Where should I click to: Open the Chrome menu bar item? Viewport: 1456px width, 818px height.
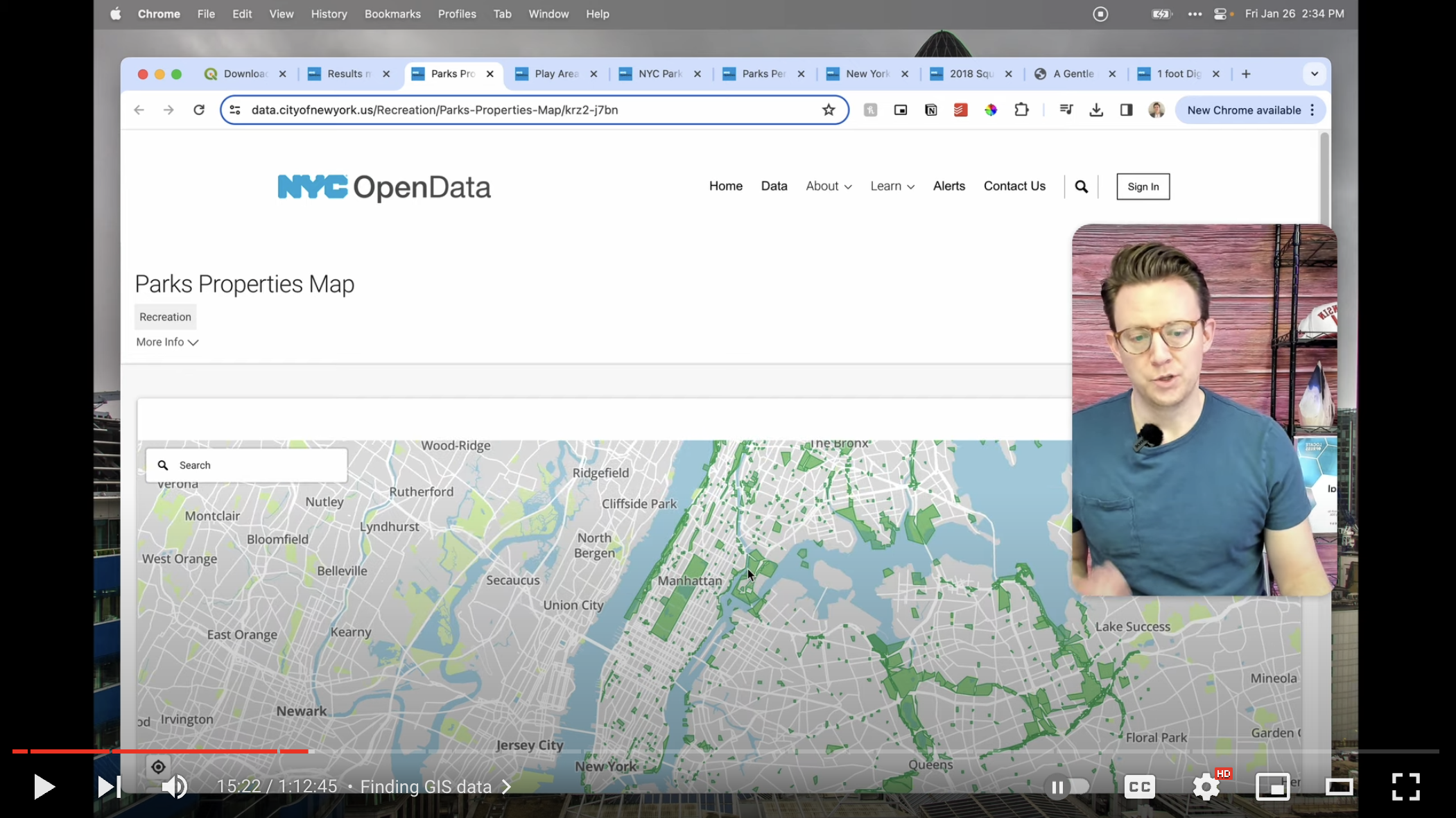[159, 14]
